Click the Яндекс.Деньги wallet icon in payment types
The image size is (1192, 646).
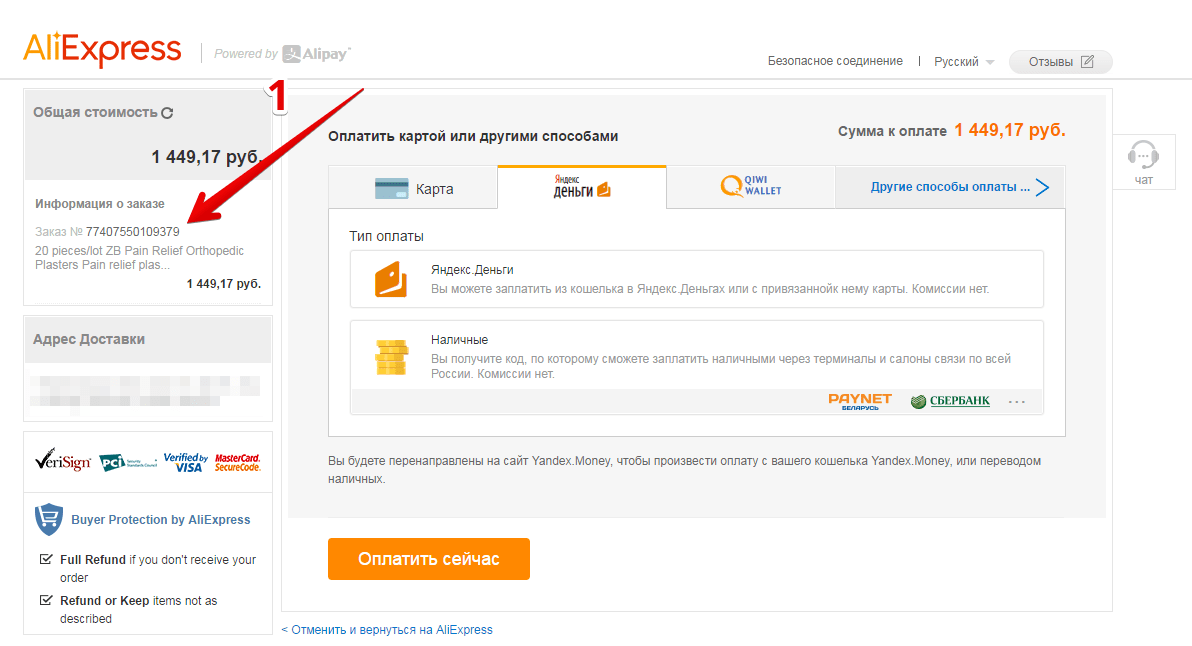click(x=391, y=280)
